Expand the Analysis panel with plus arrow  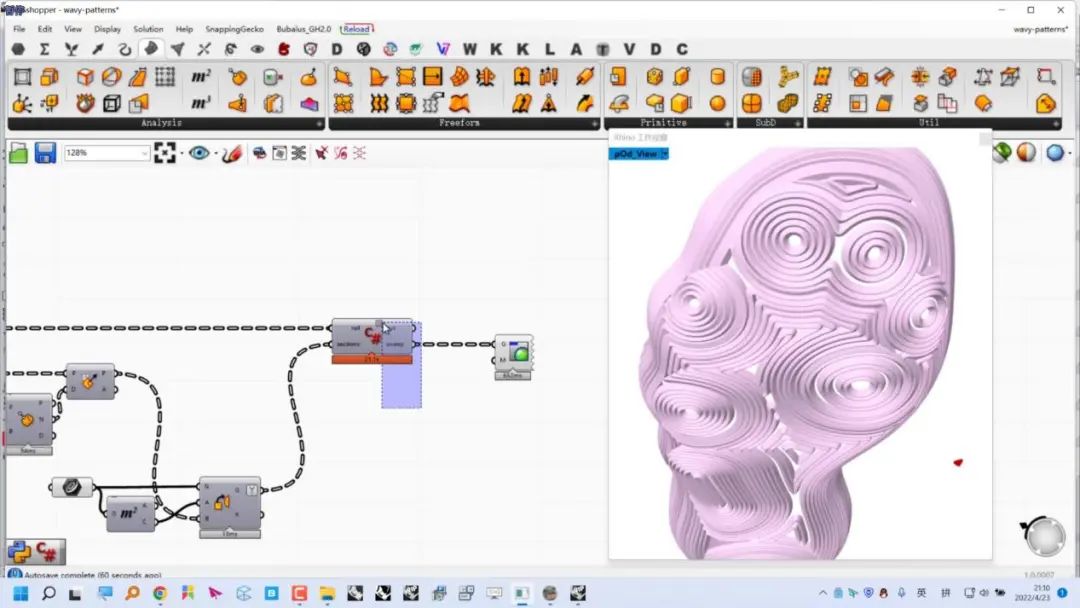pos(319,123)
